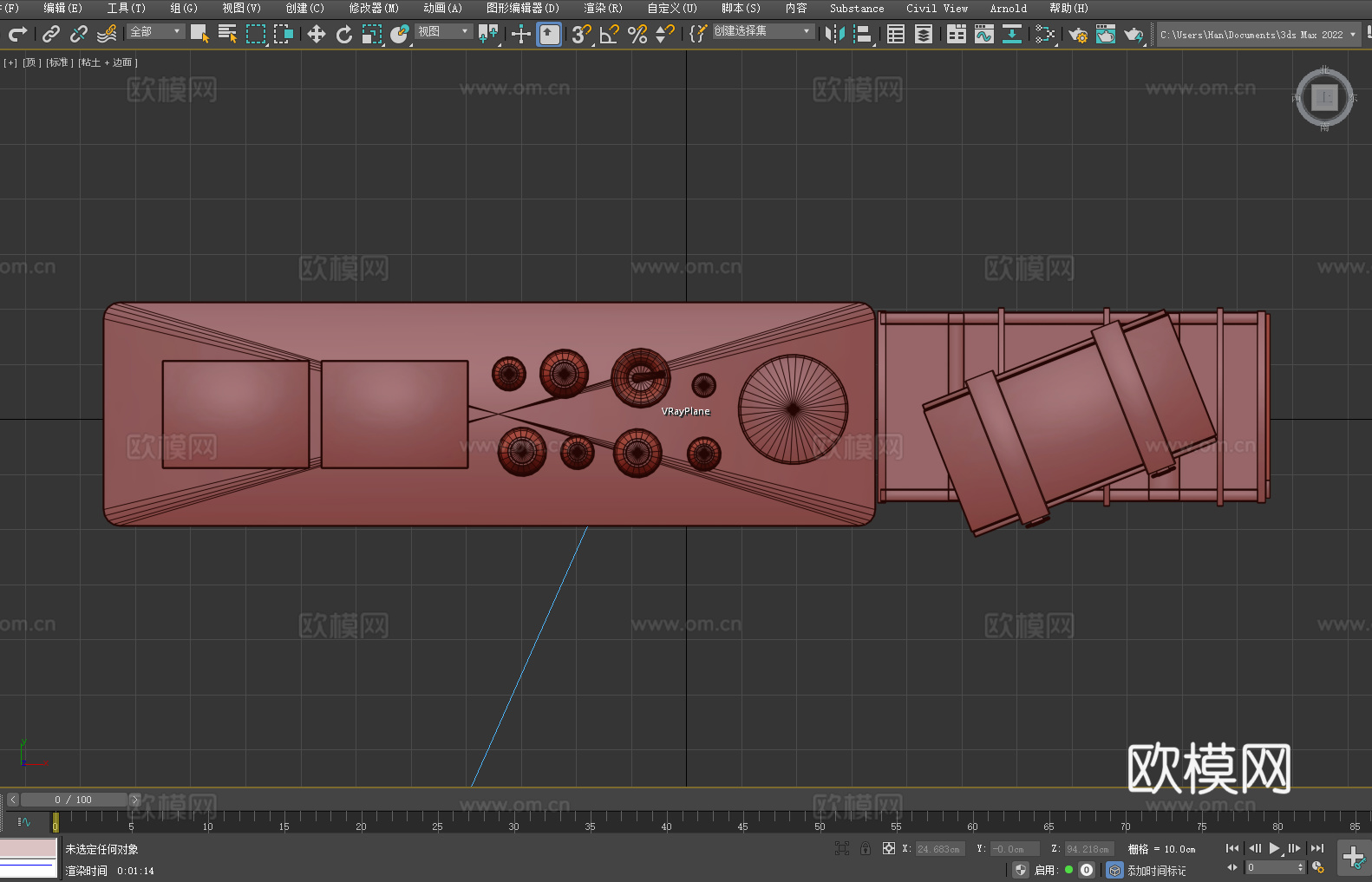Image resolution: width=1372 pixels, height=882 pixels.
Task: Activate the Select and Scale tool
Action: pos(372,34)
